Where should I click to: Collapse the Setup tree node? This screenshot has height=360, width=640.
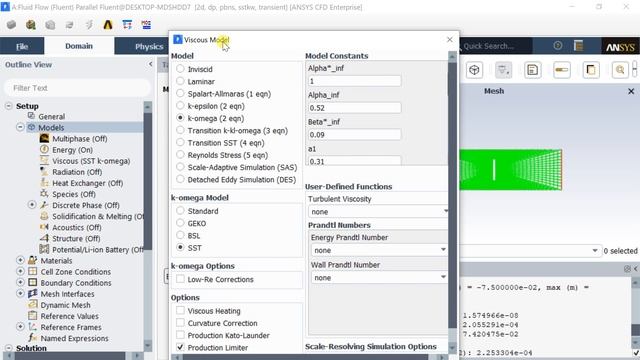tap(9, 106)
